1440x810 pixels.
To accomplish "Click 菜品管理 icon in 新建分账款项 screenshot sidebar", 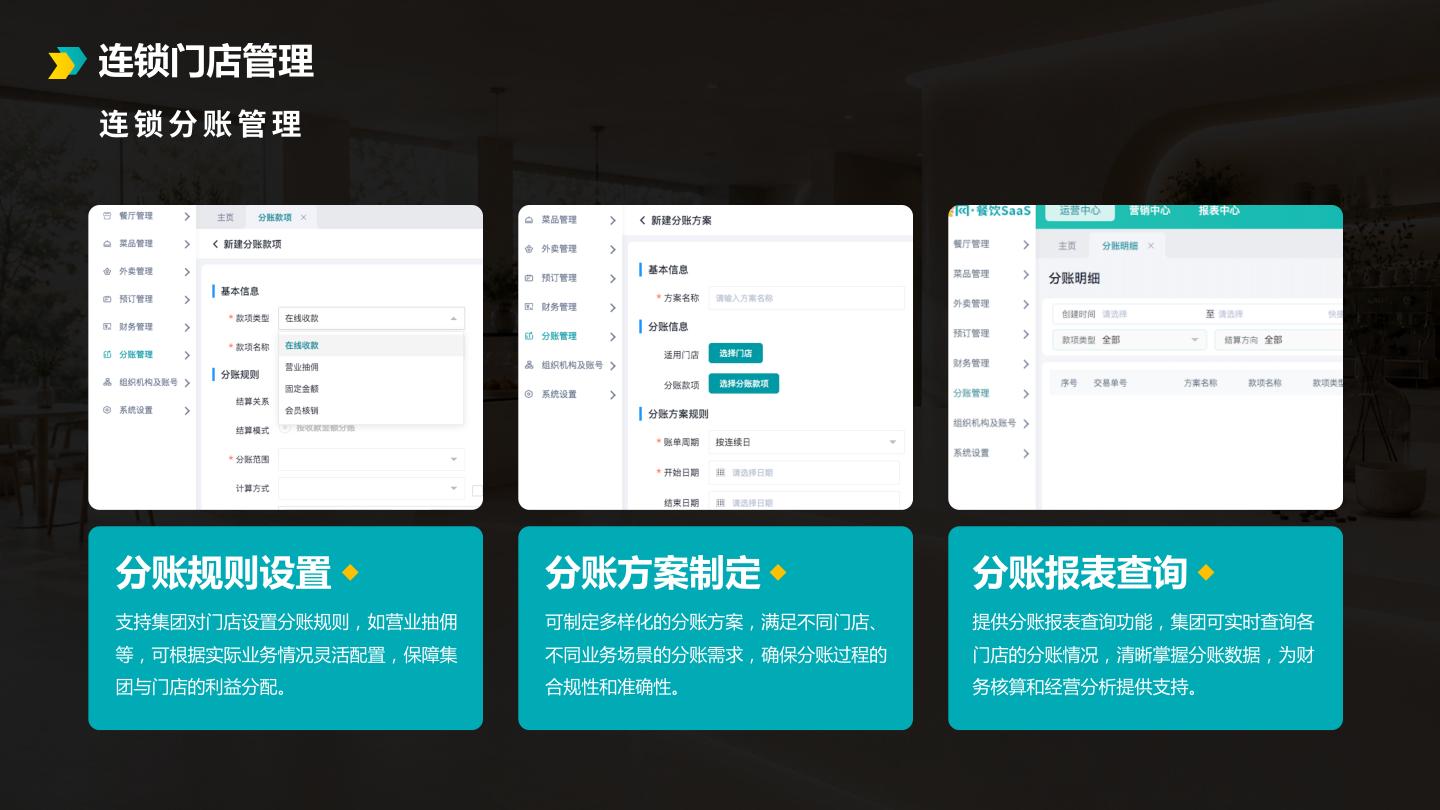I will click(x=107, y=244).
